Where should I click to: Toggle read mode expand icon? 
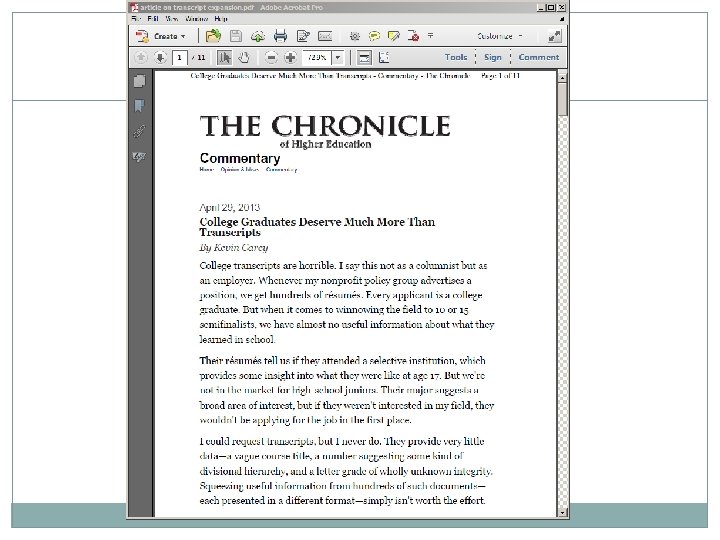pyautogui.click(x=554, y=36)
